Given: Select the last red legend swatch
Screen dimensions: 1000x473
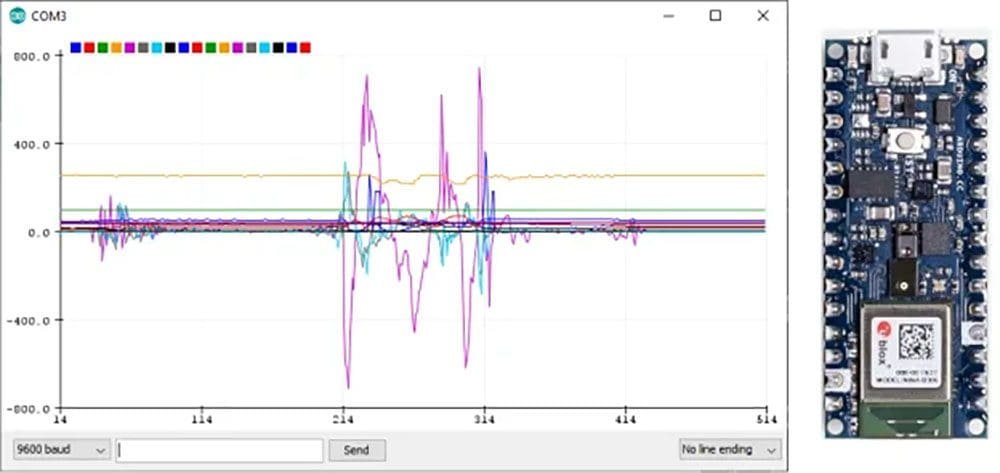Looking at the screenshot, I should coord(305,47).
